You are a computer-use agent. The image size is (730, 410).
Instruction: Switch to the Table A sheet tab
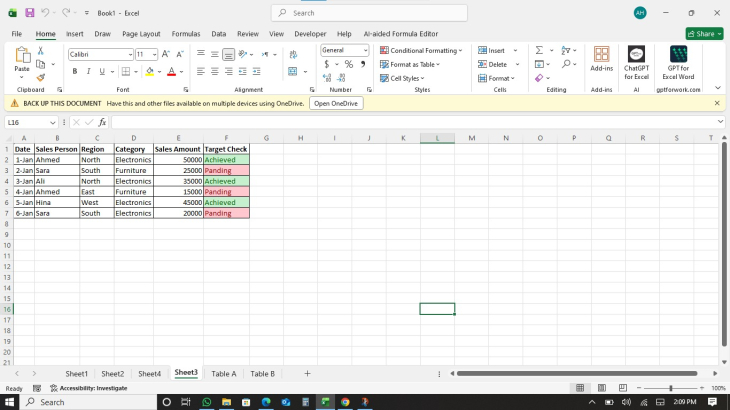point(224,373)
